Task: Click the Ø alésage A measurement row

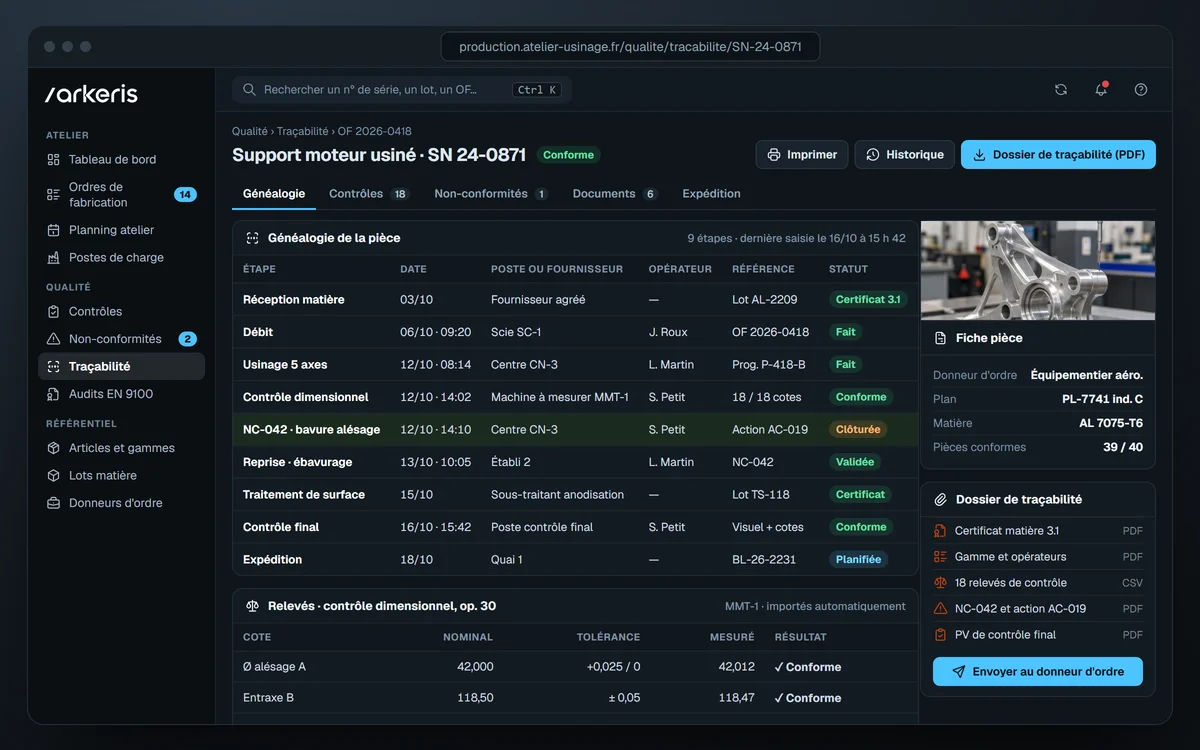Action: [575, 667]
